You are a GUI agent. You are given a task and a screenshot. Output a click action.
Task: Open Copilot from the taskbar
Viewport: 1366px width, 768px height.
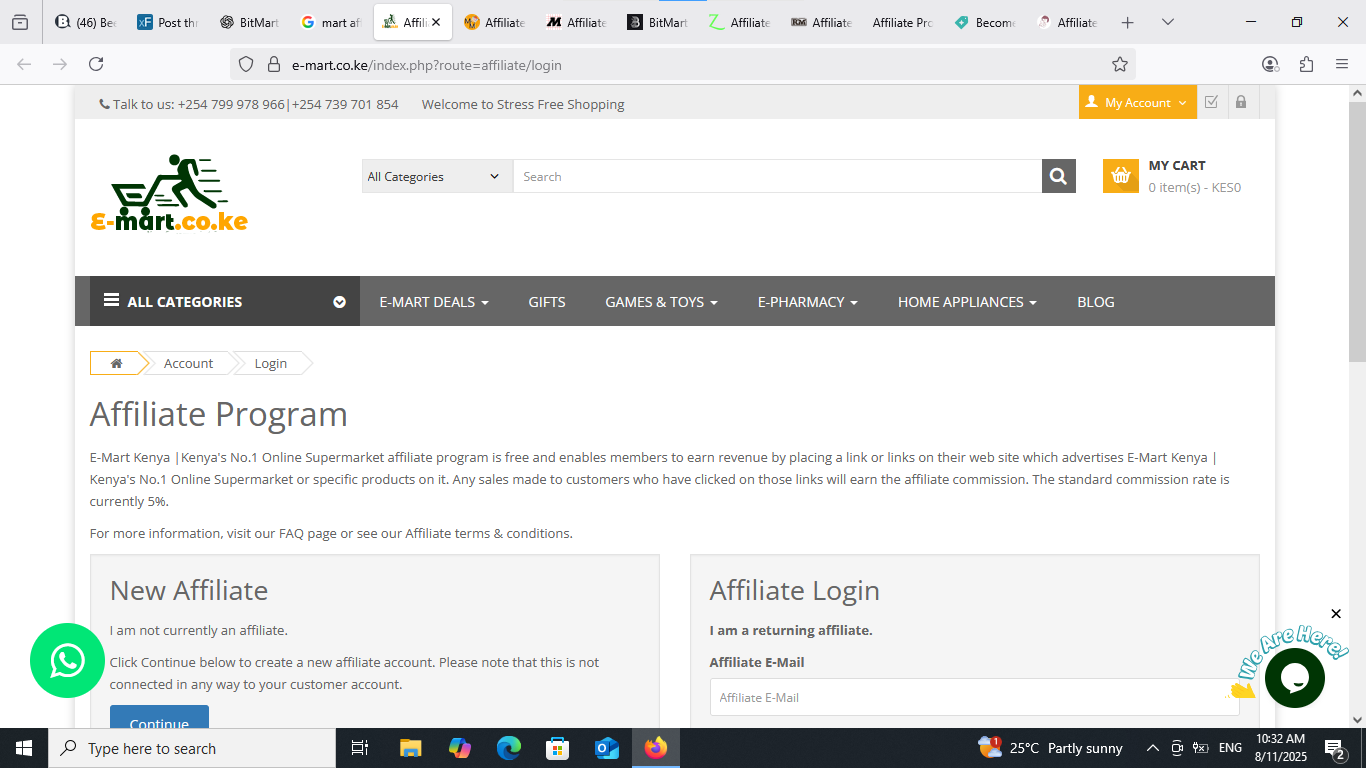pyautogui.click(x=460, y=748)
